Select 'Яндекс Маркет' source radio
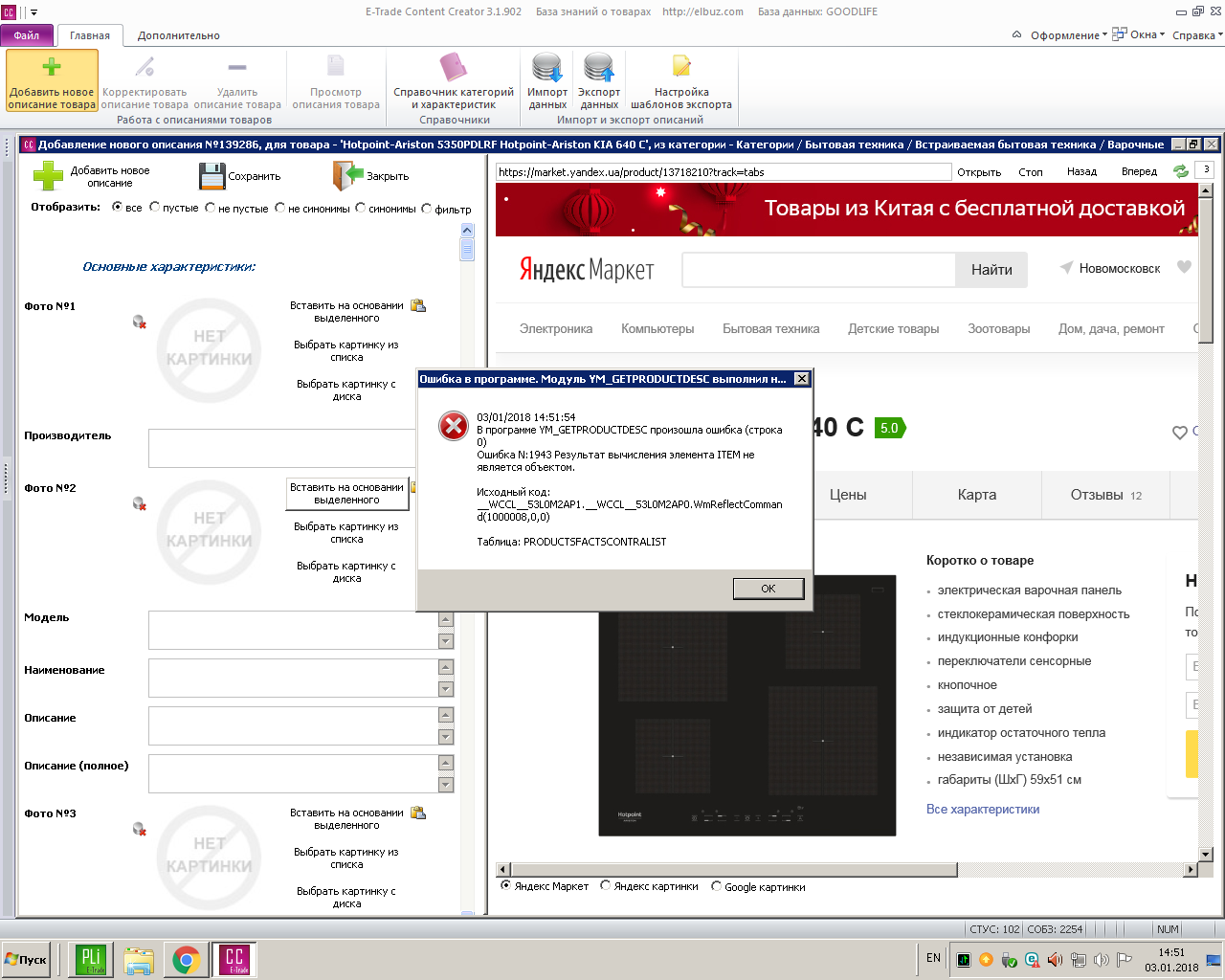1225x980 pixels. [x=506, y=885]
